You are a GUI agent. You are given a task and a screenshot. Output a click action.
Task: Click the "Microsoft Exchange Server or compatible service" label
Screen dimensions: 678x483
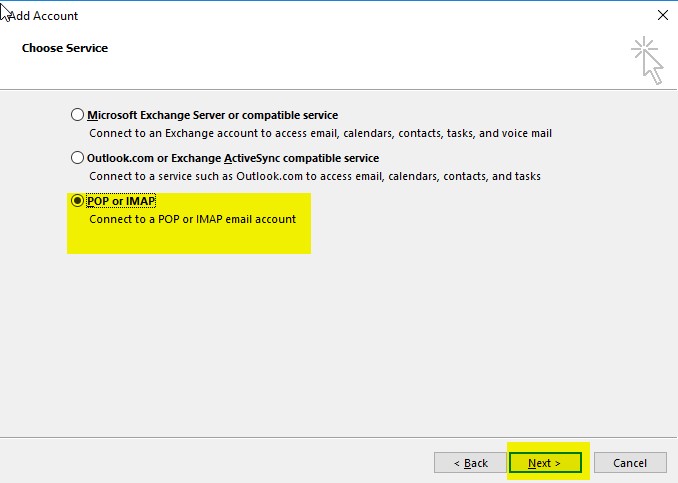(x=212, y=115)
